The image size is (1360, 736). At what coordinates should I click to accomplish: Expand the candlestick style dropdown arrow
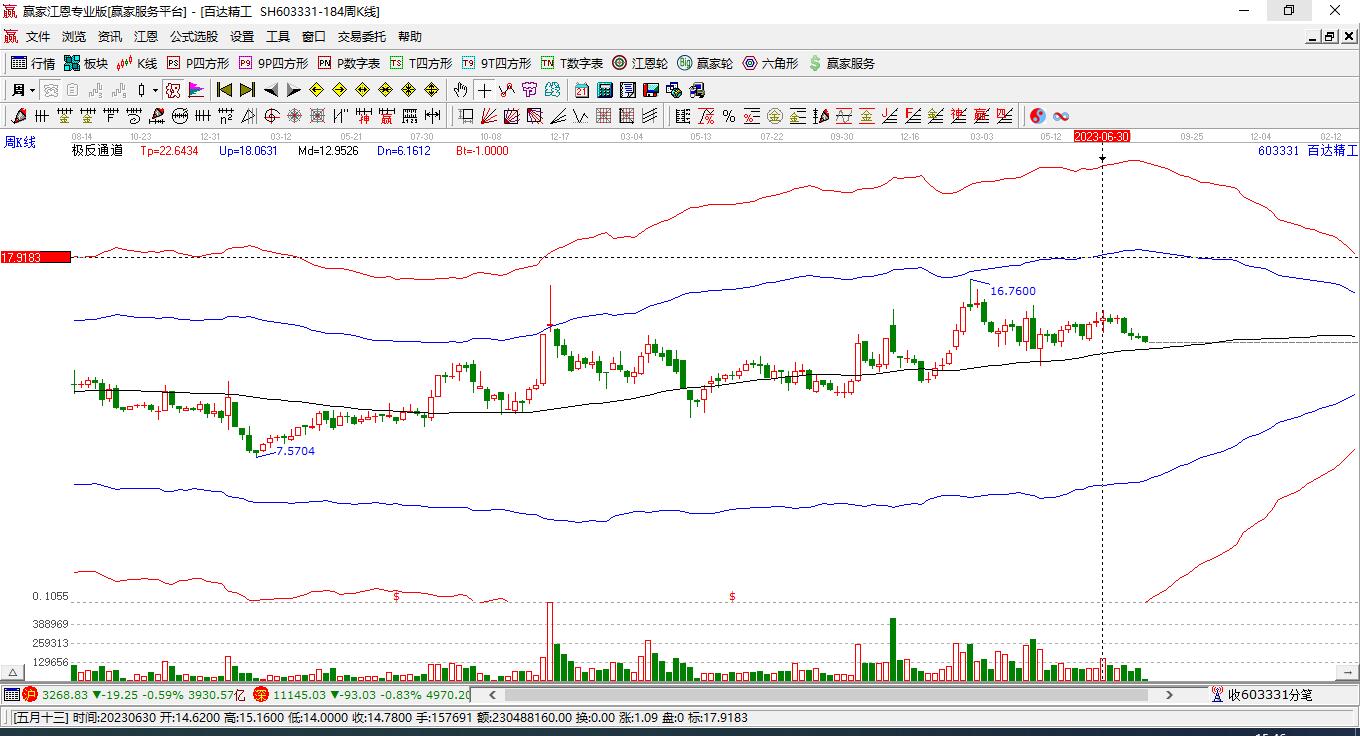coord(155,90)
